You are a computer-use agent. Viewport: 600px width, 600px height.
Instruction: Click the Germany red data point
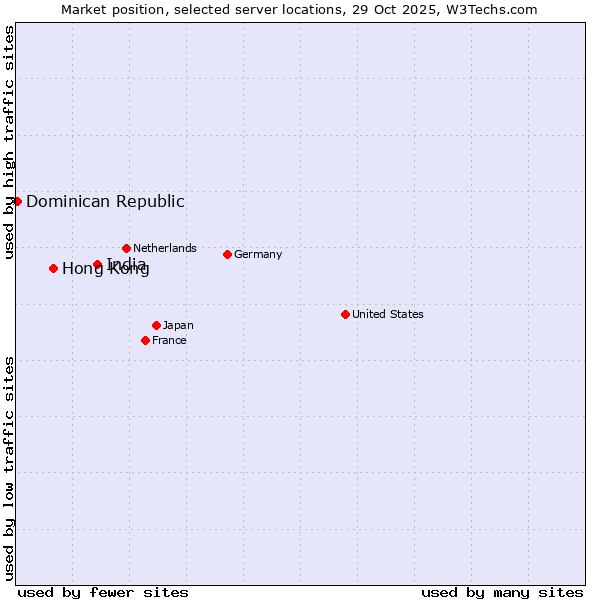227,254
